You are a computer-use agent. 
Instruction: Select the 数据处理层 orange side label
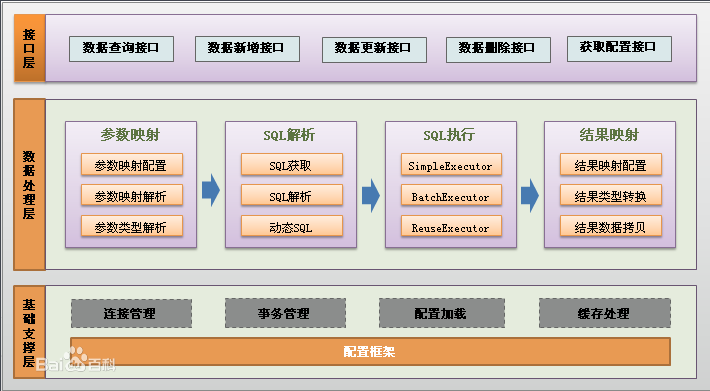click(x=29, y=184)
